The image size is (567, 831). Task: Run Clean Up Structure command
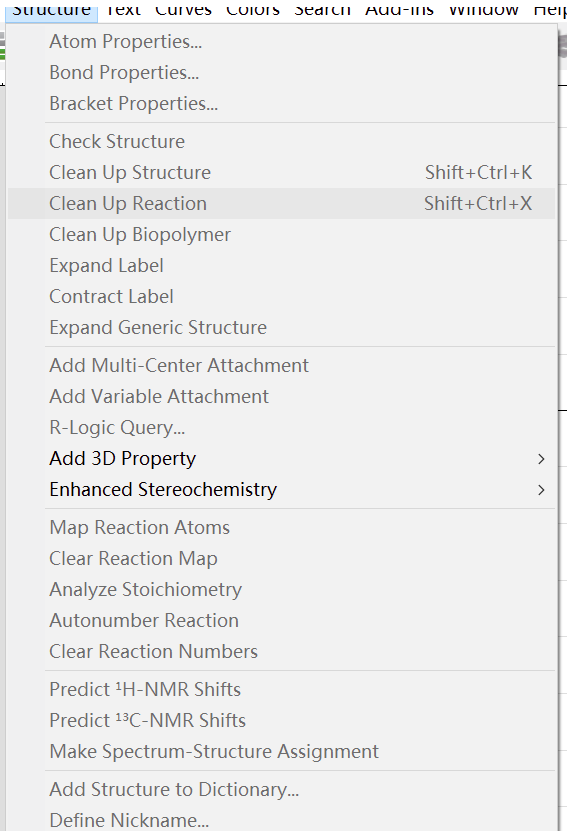[x=281, y=172]
